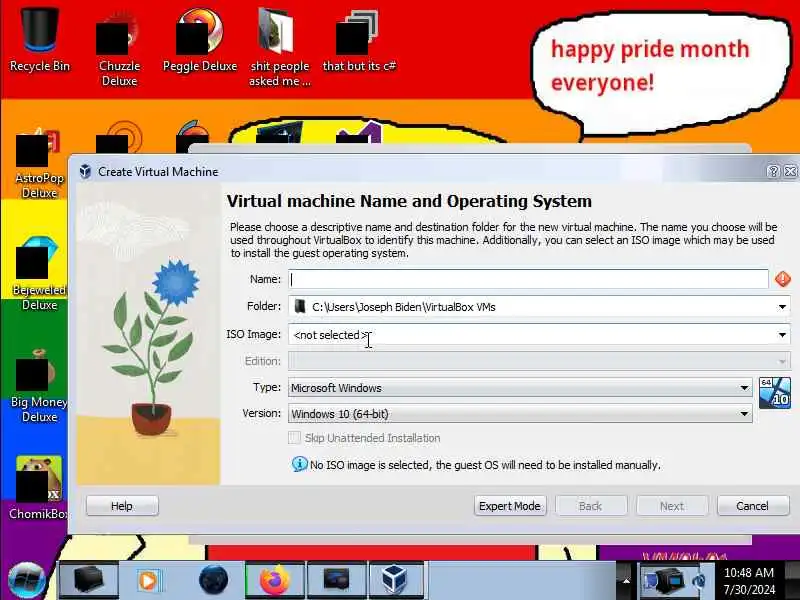This screenshot has width=800, height=600.
Task: Select the AstroPop Deluxe desktop shortcut
Action: pos(39,163)
